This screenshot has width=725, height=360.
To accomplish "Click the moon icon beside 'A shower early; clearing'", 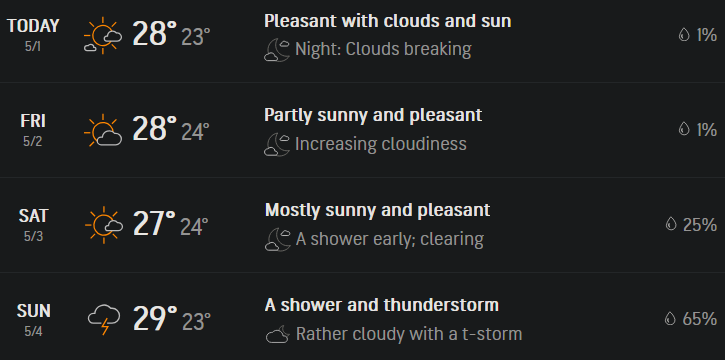I will click(278, 240).
